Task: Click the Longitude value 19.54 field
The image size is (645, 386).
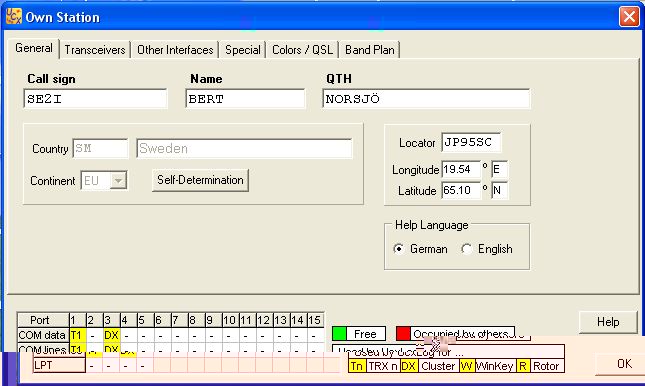Action: click(x=461, y=169)
